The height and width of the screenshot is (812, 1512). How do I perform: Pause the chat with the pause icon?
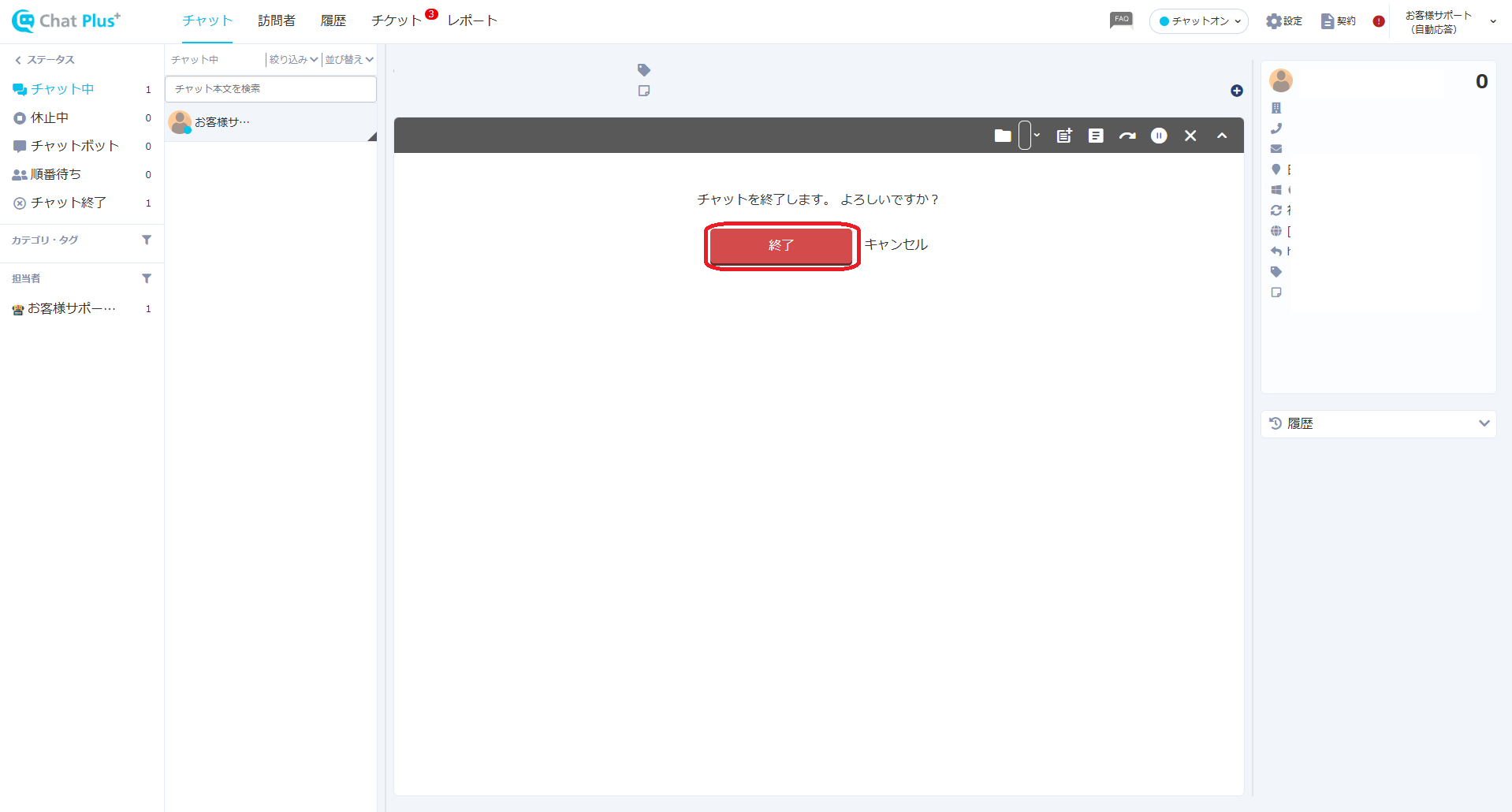pyautogui.click(x=1159, y=136)
